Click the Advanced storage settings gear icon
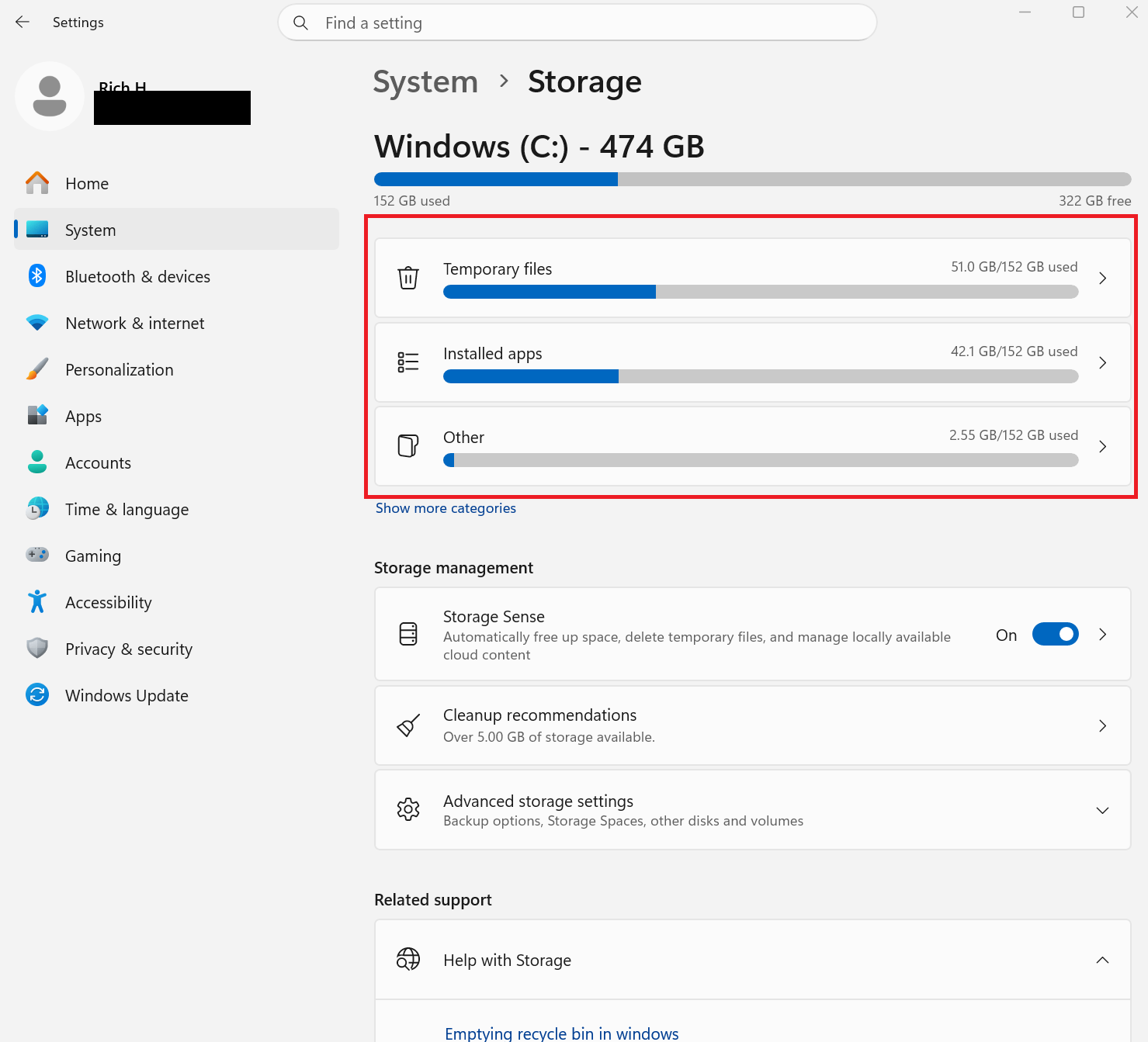Viewport: 1148px width, 1042px height. pos(408,810)
